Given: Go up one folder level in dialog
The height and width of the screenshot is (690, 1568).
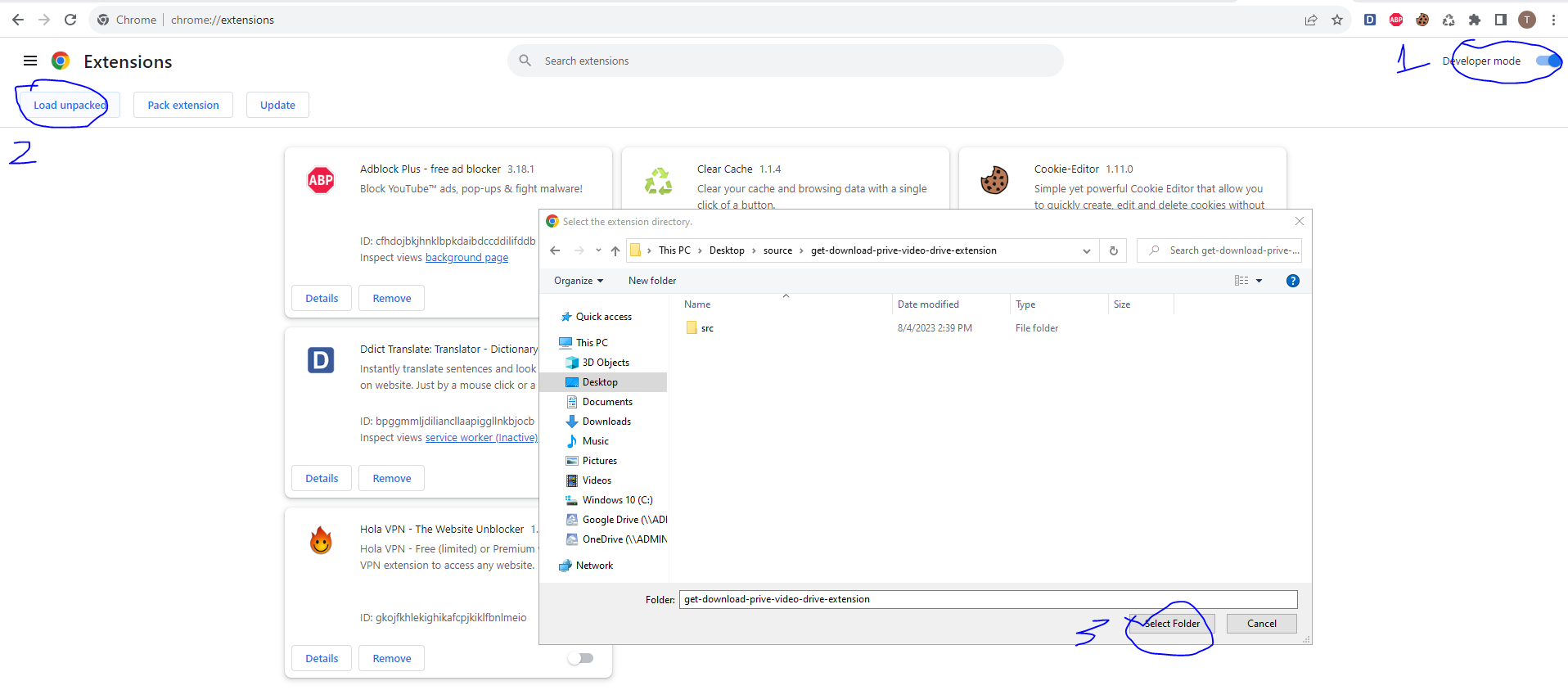Looking at the screenshot, I should click(615, 250).
